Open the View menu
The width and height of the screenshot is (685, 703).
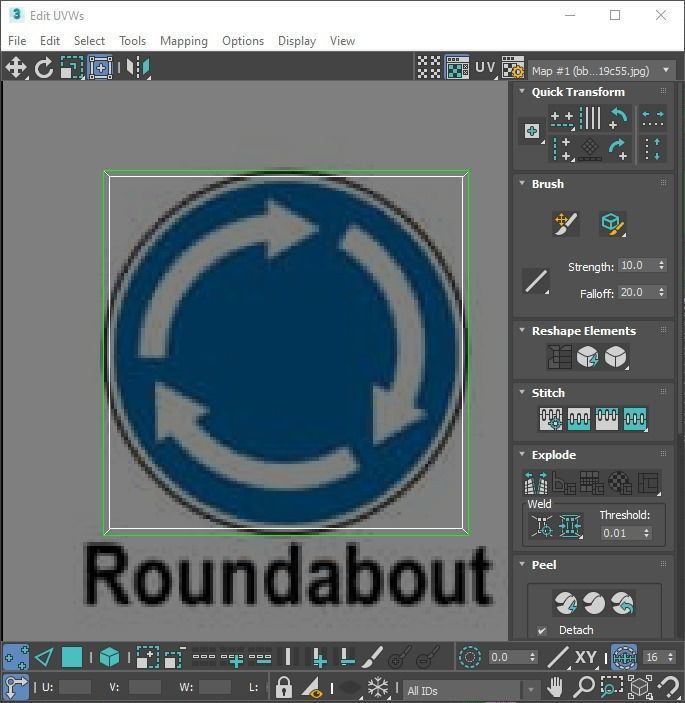coord(342,41)
